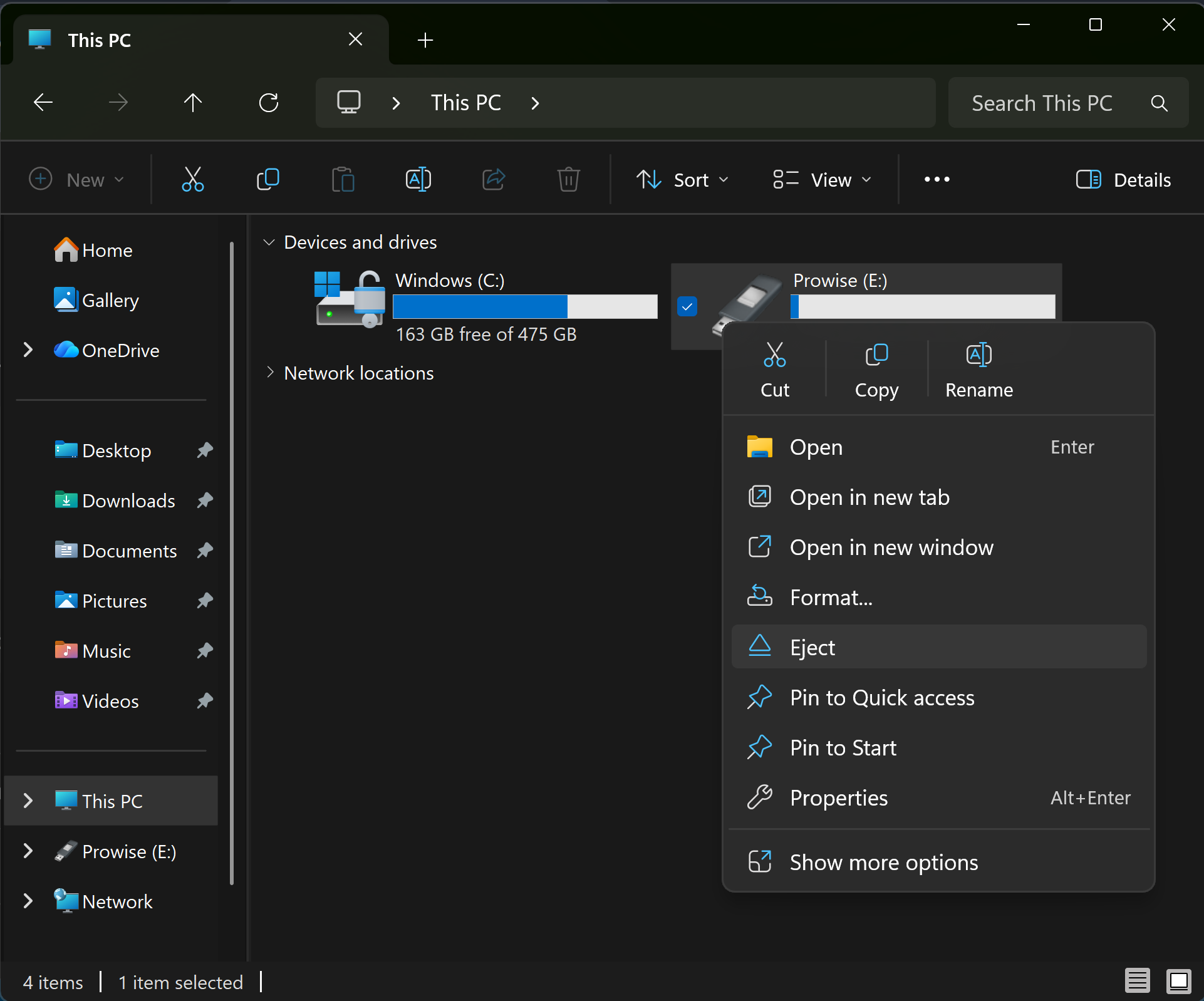Click Show more options entry
The width and height of the screenshot is (1204, 1001).
coord(883,863)
